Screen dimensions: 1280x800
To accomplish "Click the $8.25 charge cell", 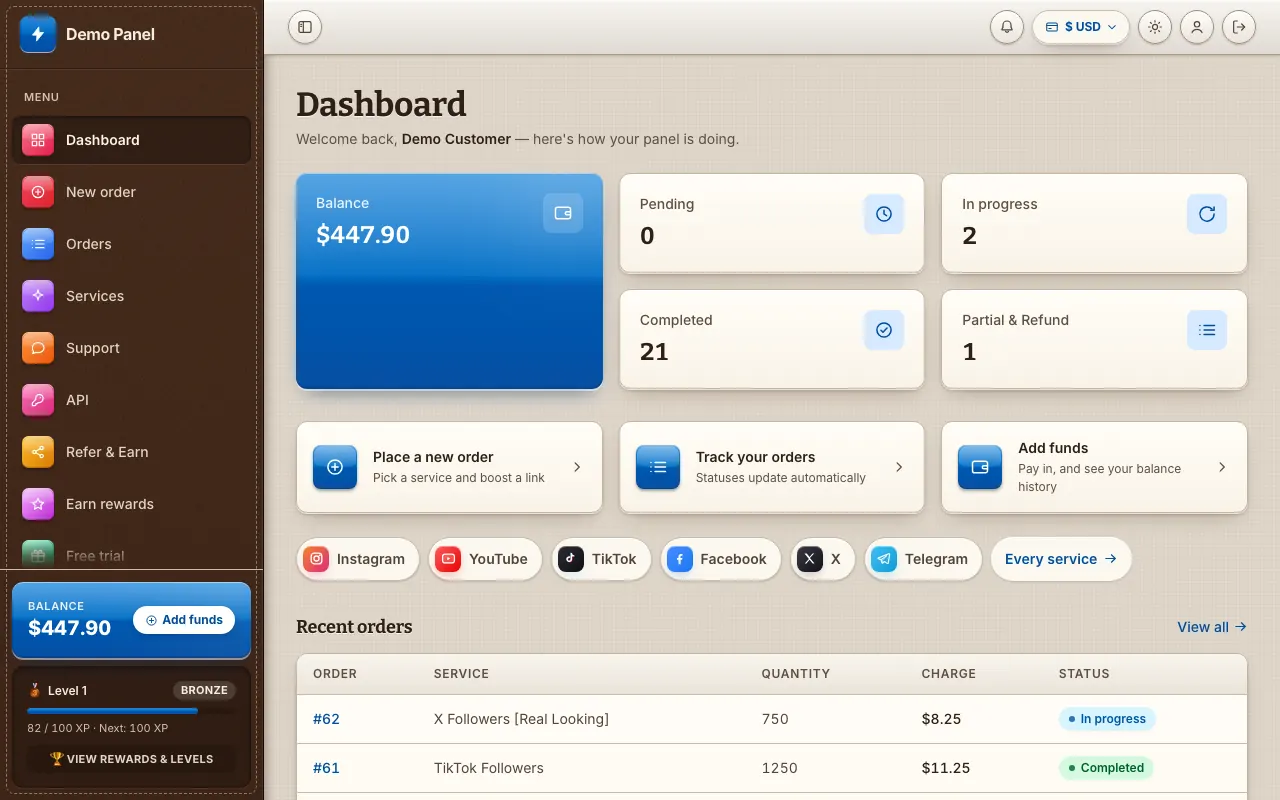I will click(939, 719).
